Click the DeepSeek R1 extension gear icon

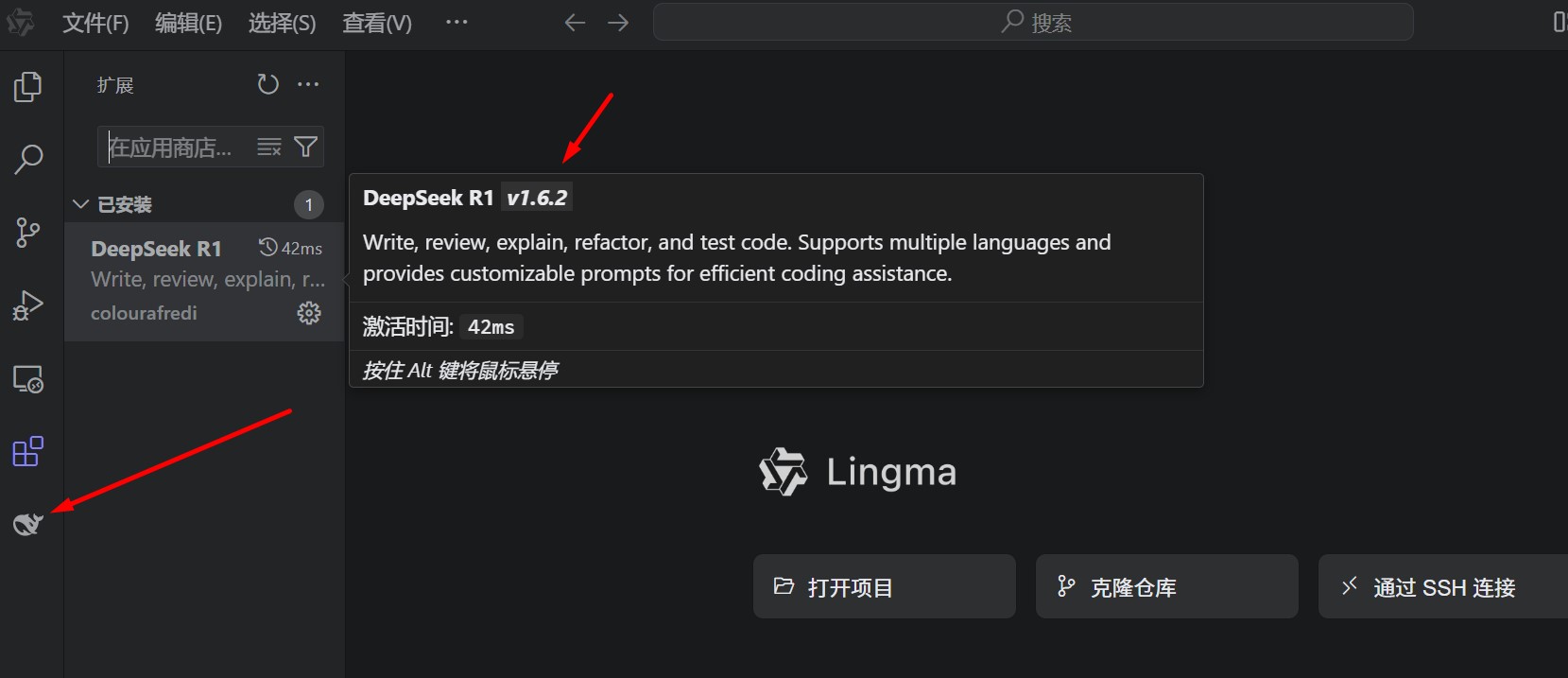point(309,312)
